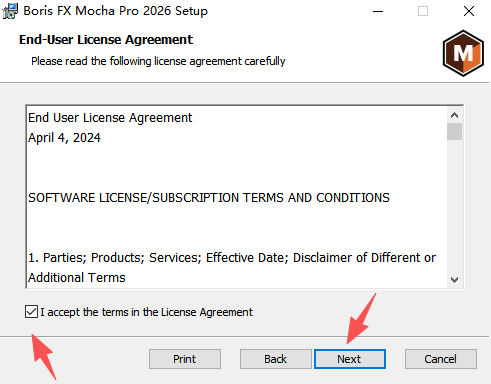Click Next to continue installation

coord(350,359)
